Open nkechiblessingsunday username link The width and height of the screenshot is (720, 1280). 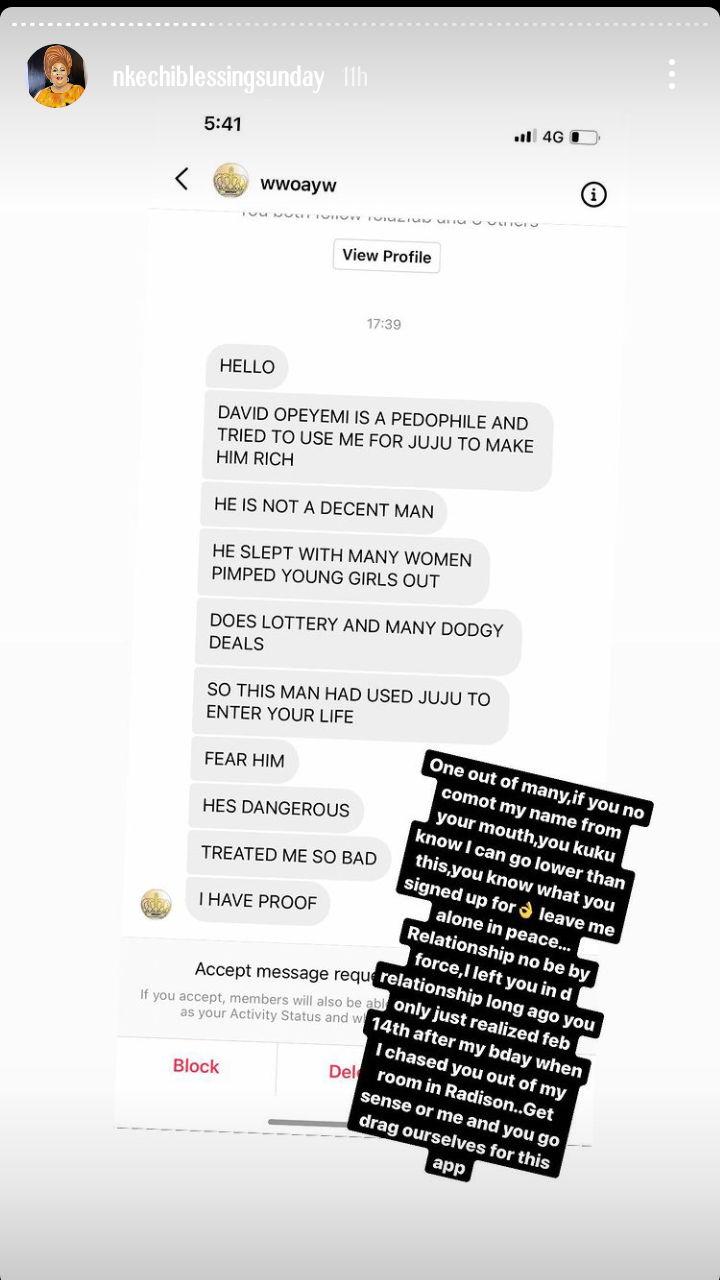click(219, 77)
